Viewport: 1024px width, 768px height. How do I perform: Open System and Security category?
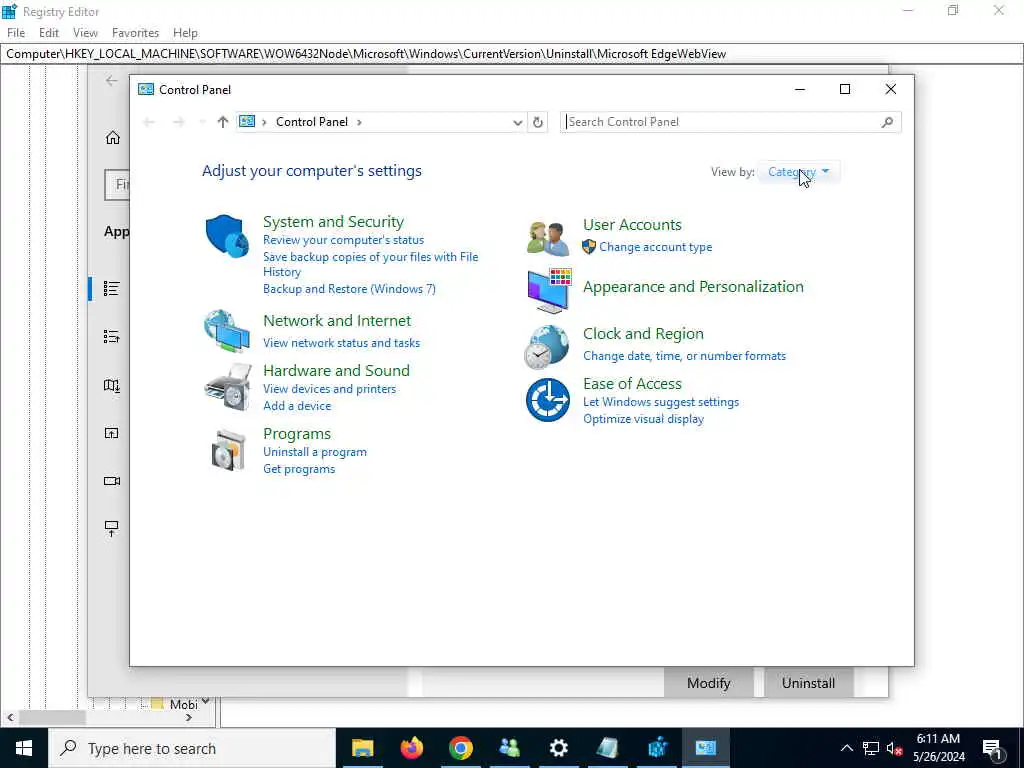[333, 221]
